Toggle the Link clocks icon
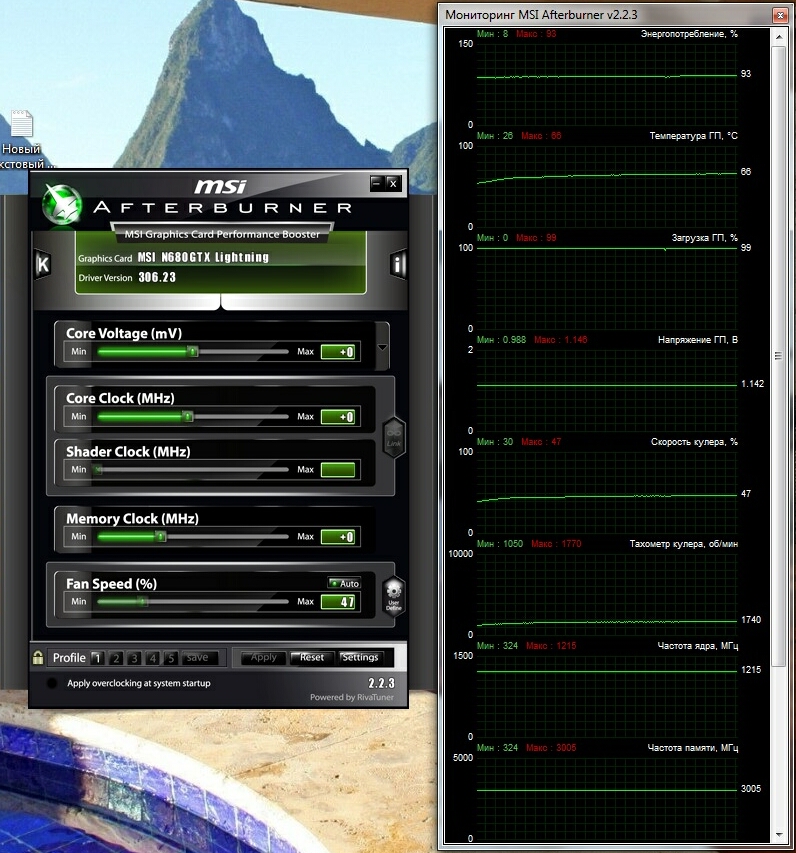This screenshot has height=853, width=796. click(x=394, y=438)
